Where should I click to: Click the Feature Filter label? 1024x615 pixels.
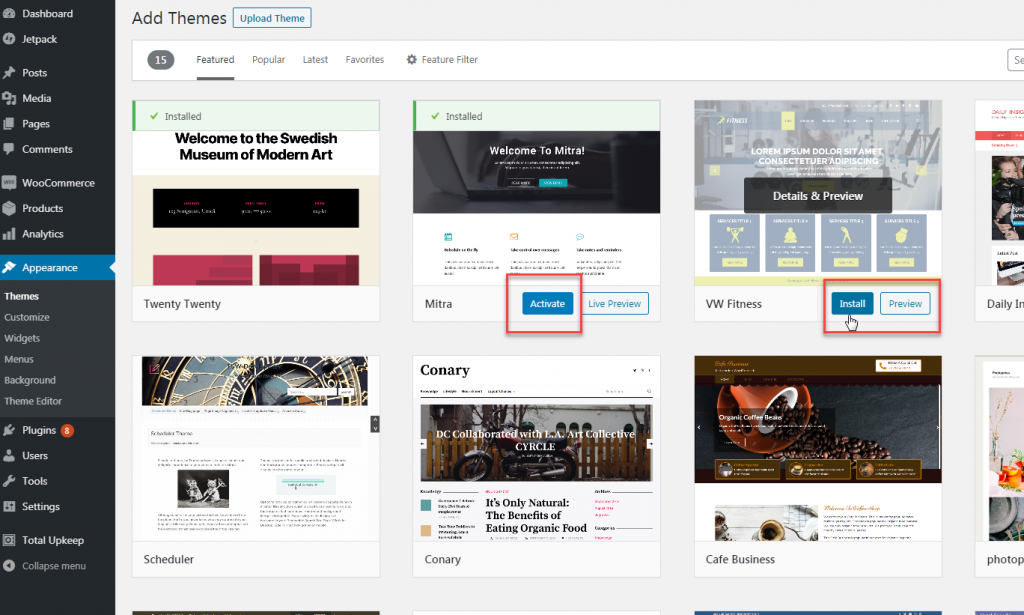coord(449,59)
